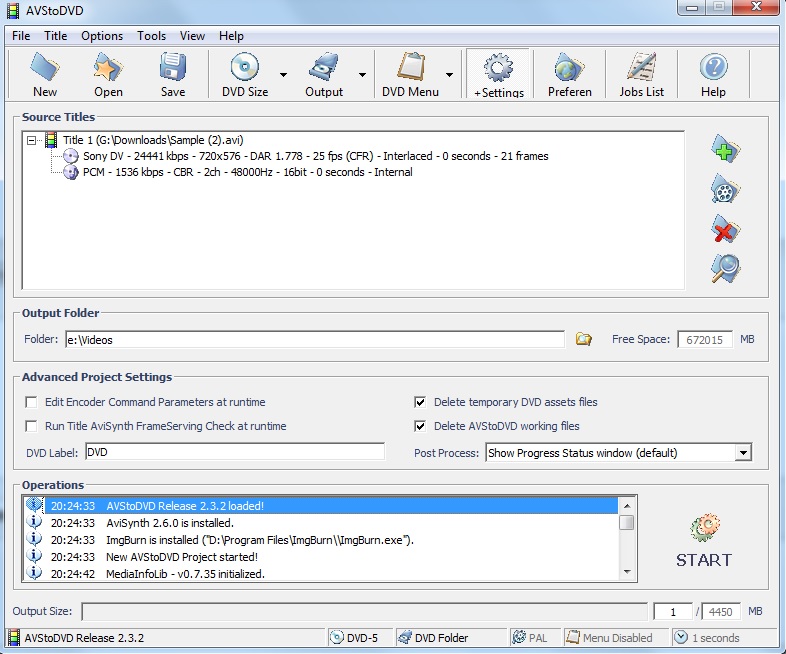Viewport: 786px width, 654px height.
Task: Select the AVStoDVD Release 2.3.2 loaded log entry
Action: 321,506
